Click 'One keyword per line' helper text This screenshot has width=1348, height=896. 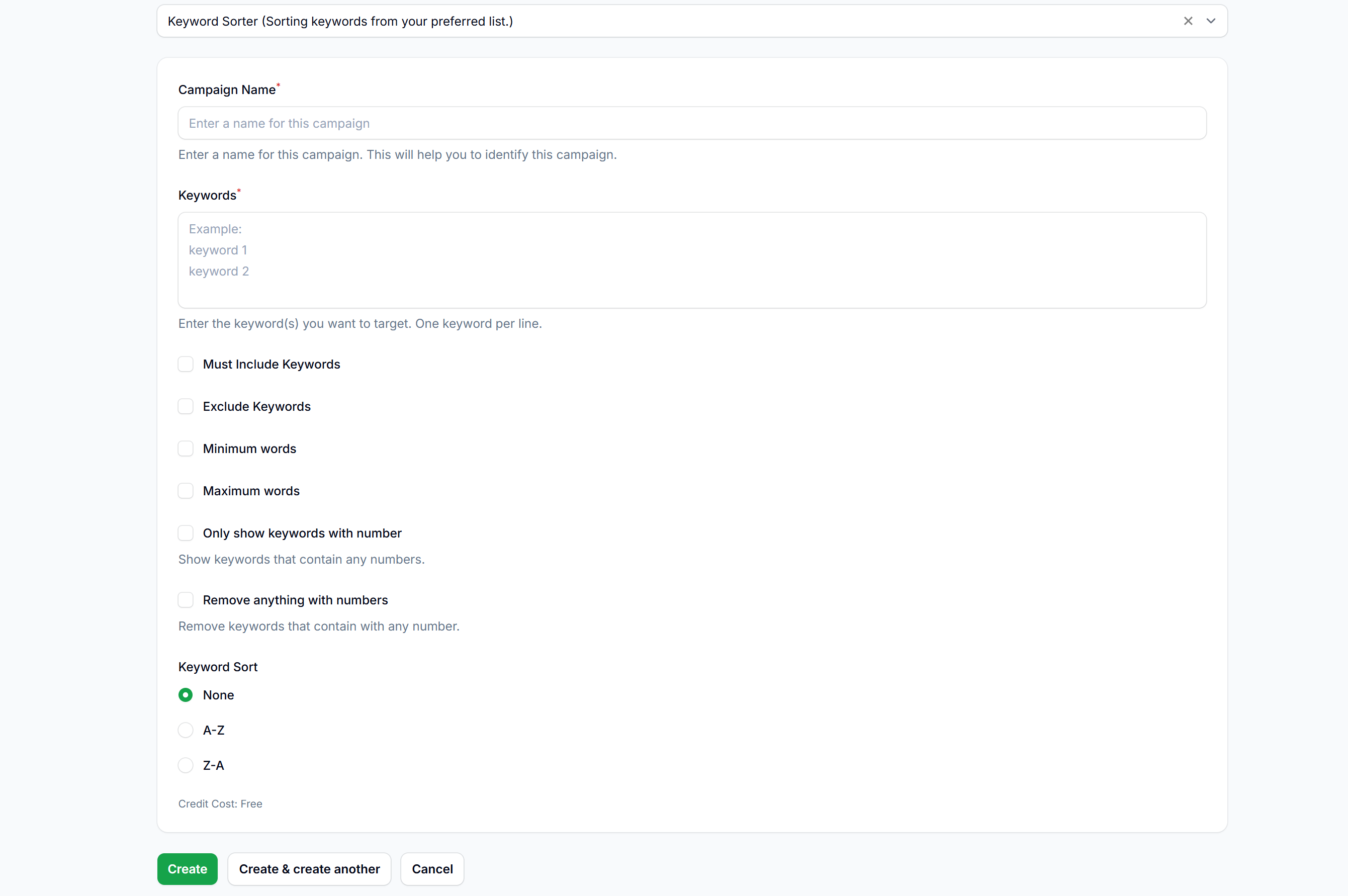click(478, 323)
